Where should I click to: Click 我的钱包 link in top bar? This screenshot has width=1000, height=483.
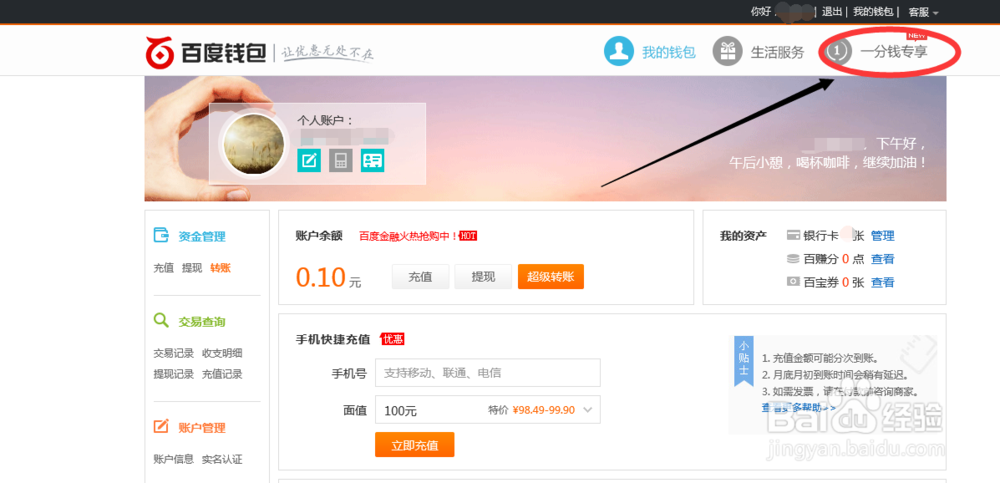pos(873,11)
